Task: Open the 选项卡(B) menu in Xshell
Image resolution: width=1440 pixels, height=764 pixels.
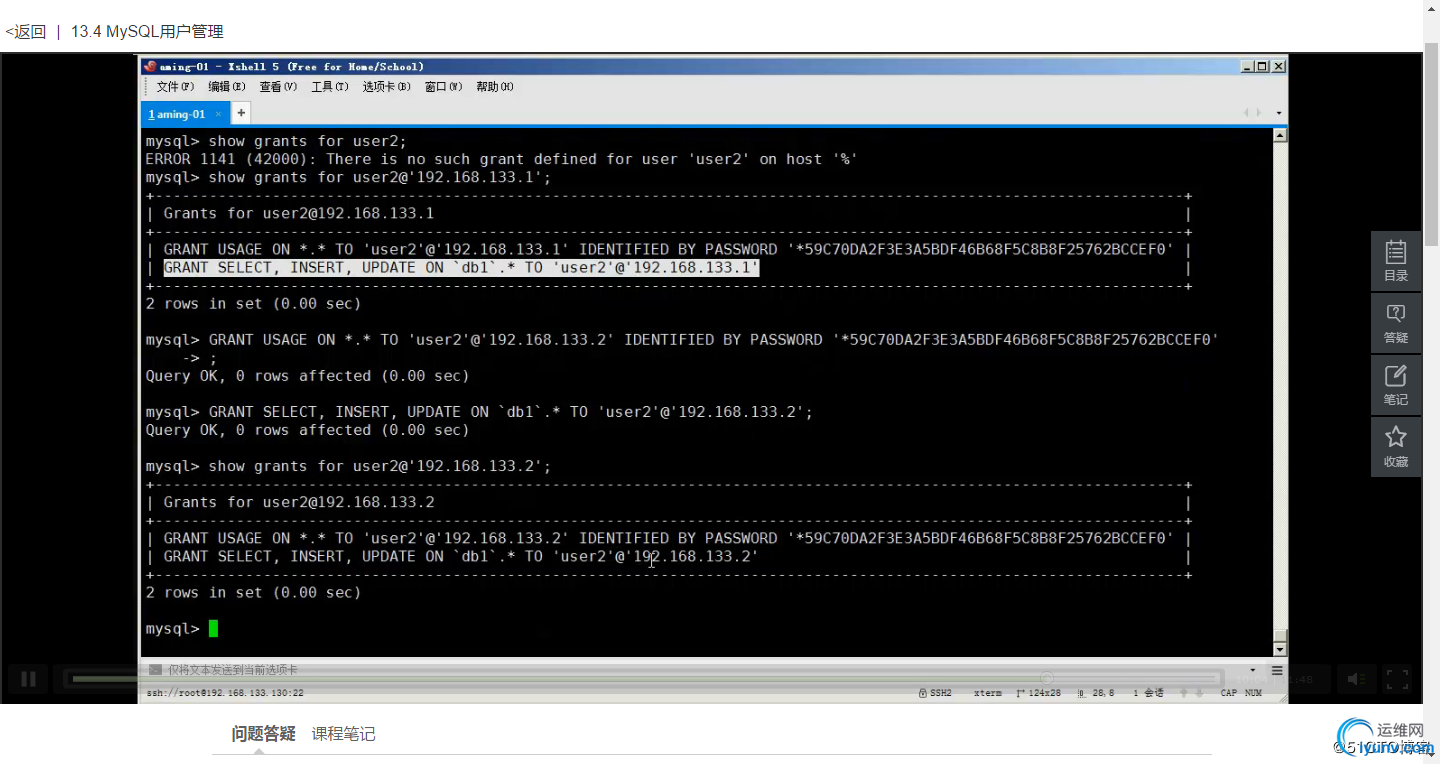Action: point(386,87)
